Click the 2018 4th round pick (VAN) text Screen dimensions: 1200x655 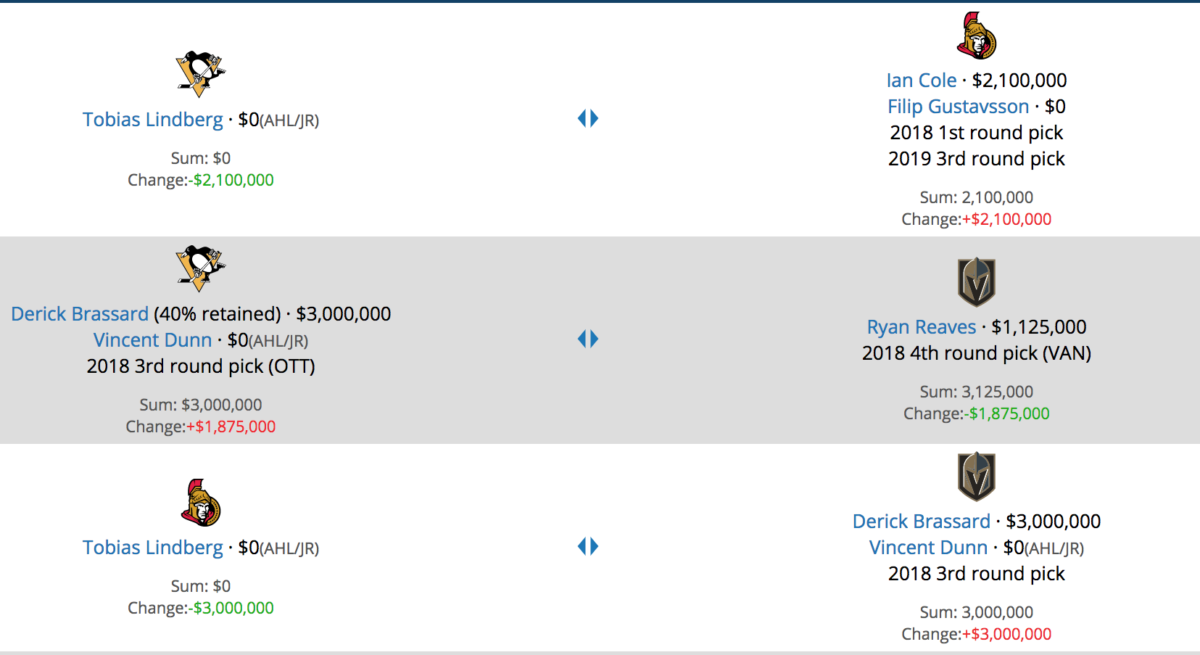click(976, 353)
